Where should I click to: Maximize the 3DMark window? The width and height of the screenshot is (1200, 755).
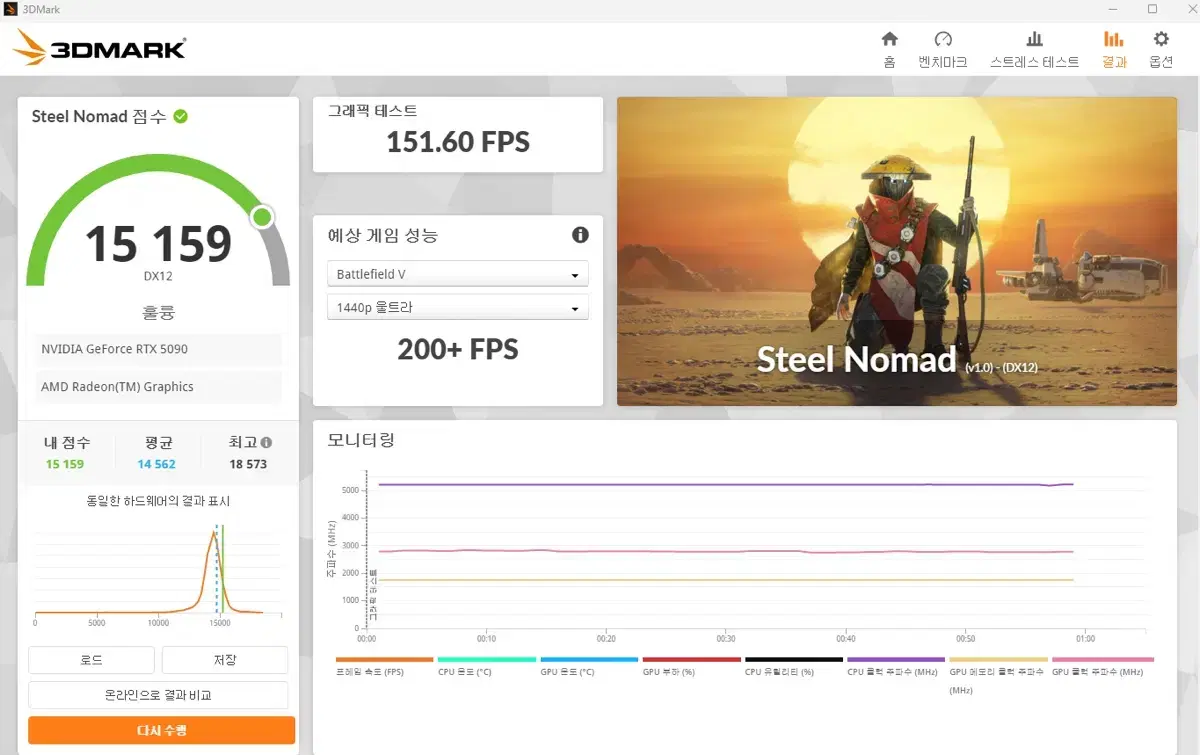(1152, 9)
